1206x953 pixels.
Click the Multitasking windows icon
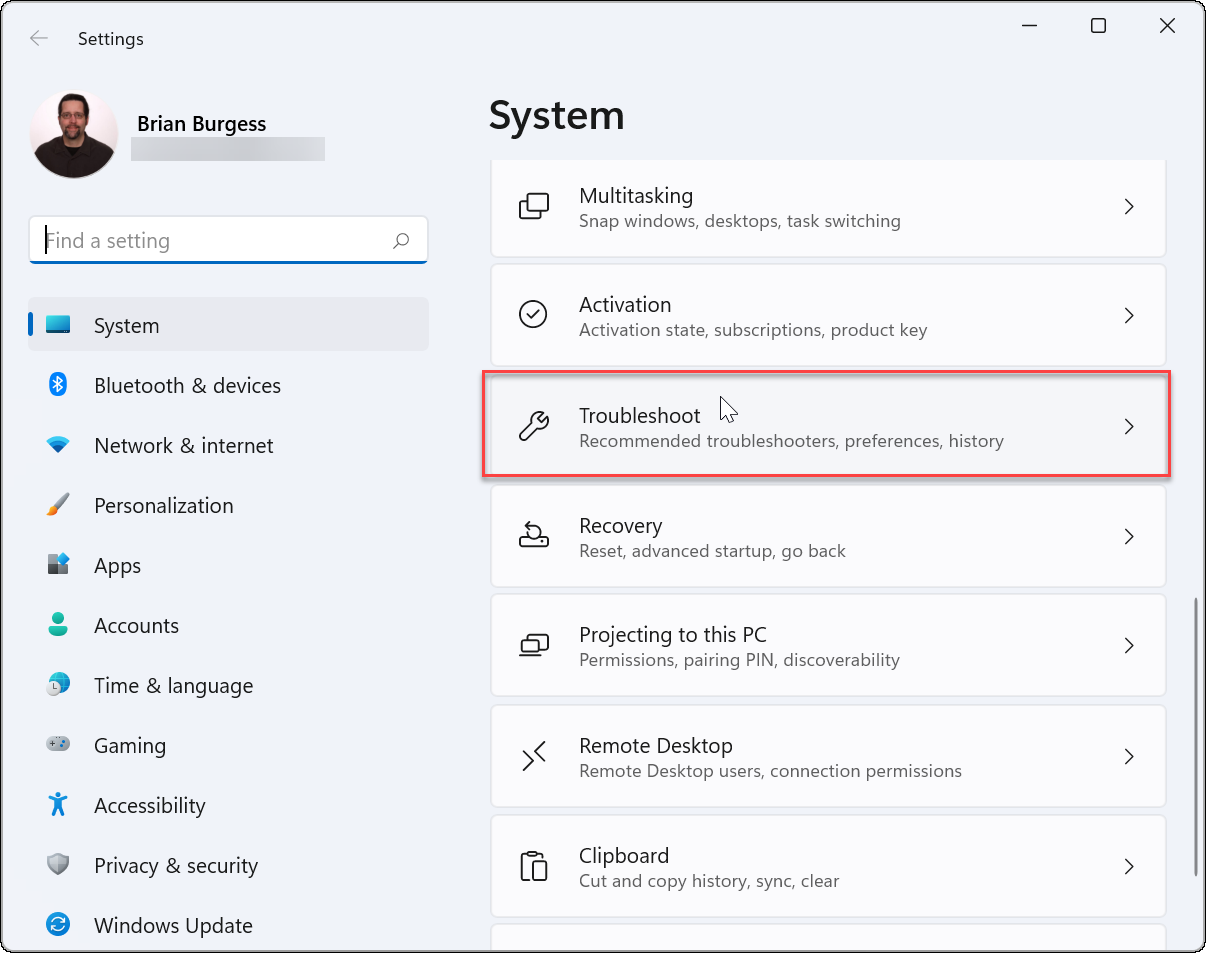click(534, 206)
